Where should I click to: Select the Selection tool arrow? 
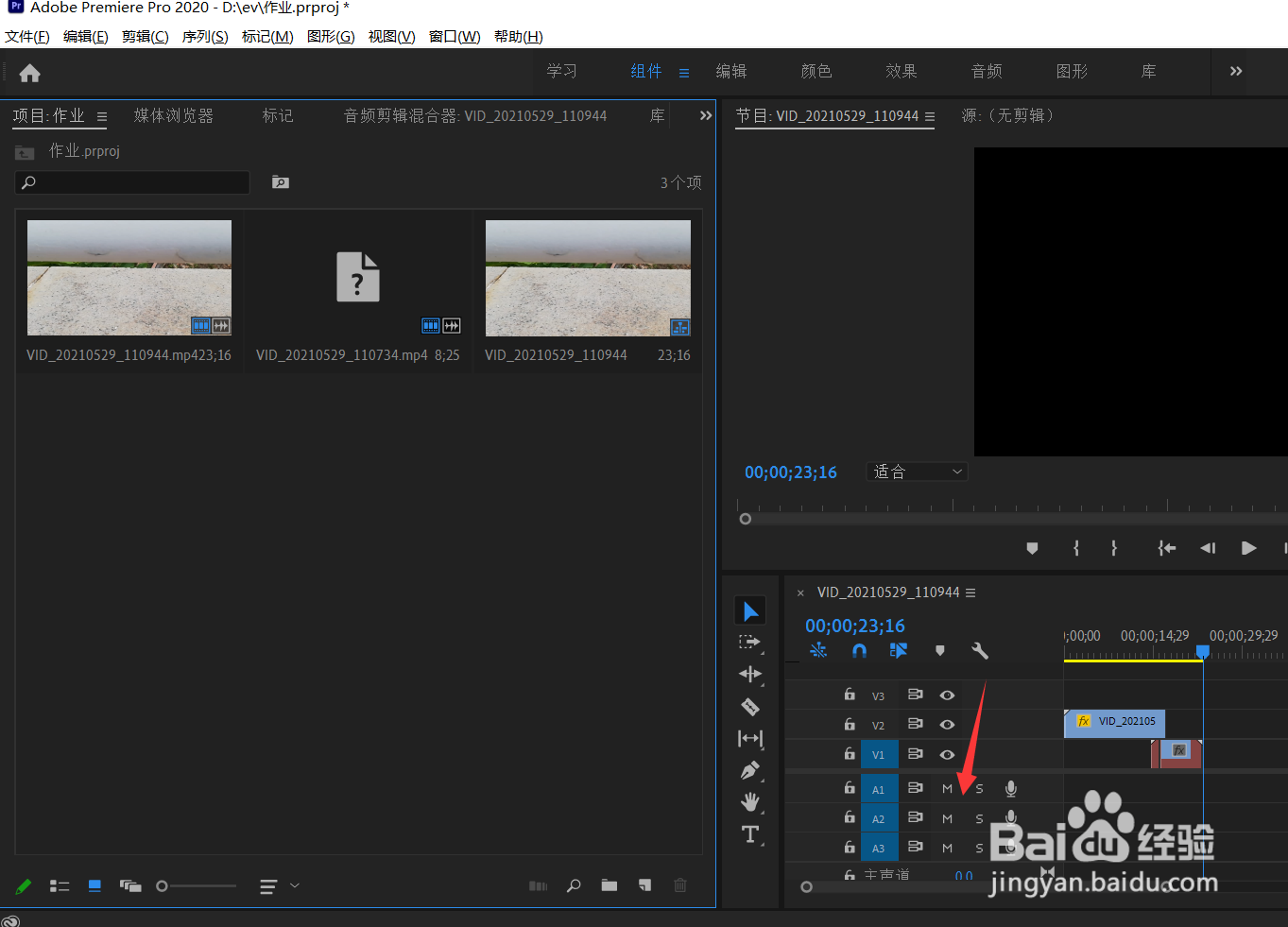click(750, 610)
